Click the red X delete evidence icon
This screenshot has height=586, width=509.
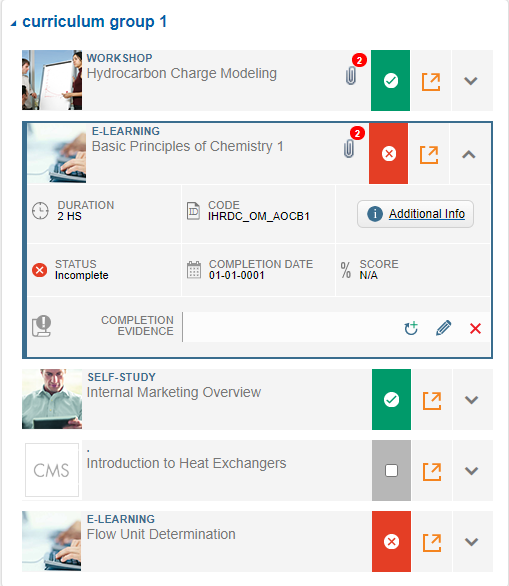[x=475, y=329]
